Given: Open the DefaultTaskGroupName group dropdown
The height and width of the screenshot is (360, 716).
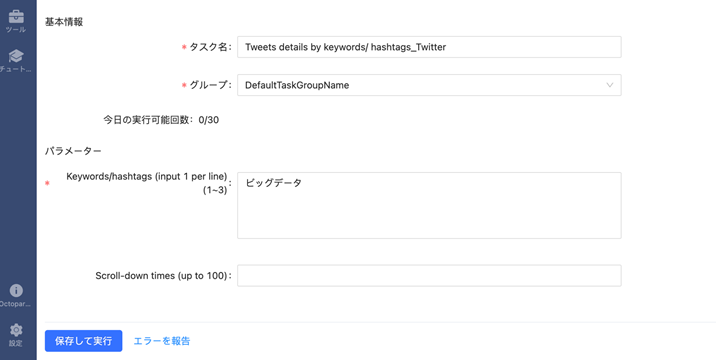Looking at the screenshot, I should coord(429,85).
